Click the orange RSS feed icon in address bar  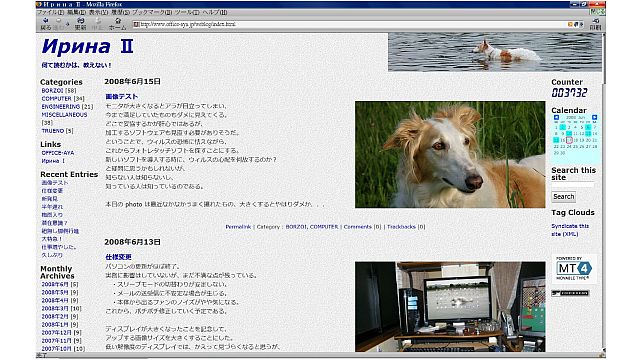pos(570,24)
